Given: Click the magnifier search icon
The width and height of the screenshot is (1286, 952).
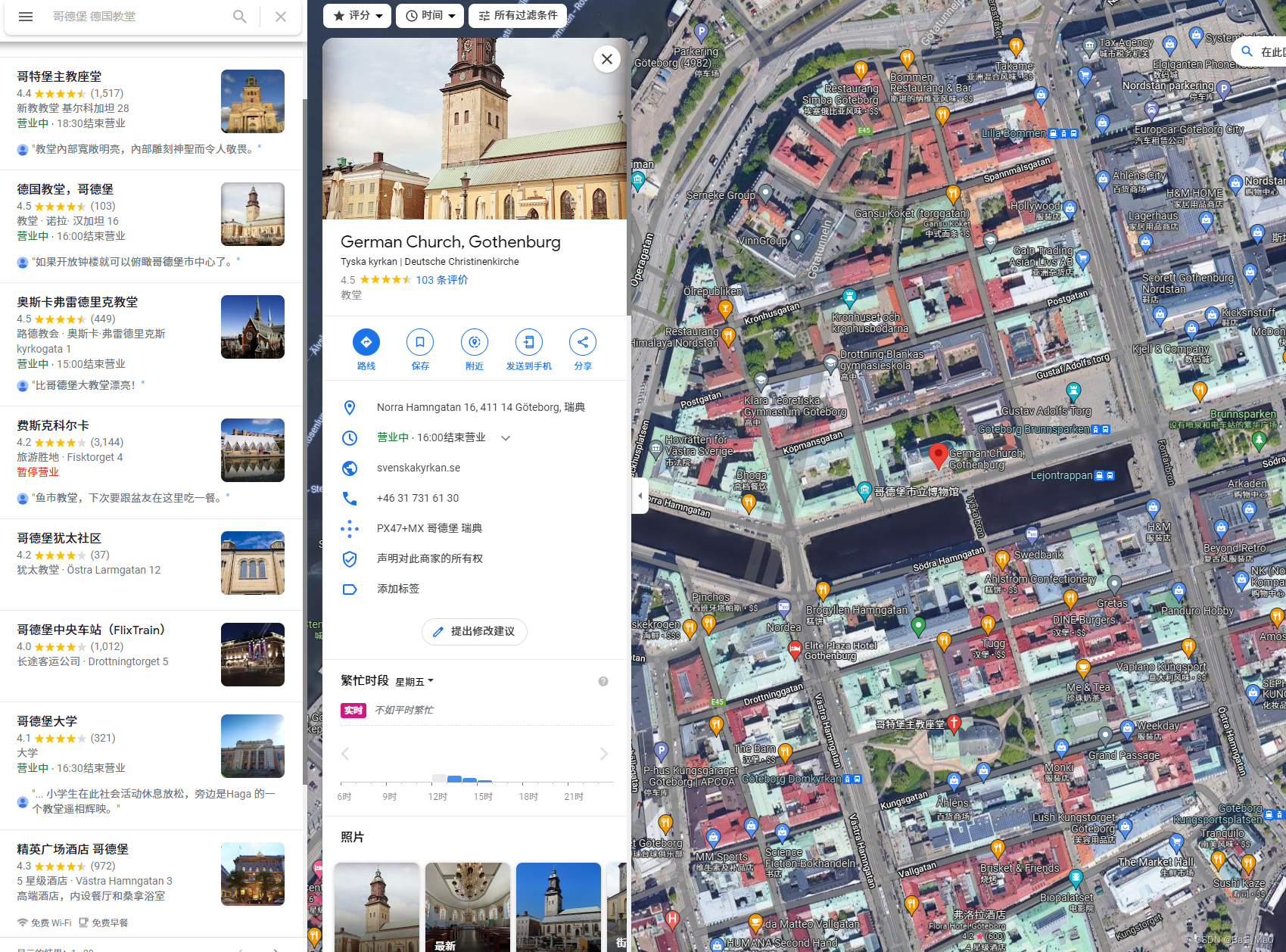Looking at the screenshot, I should (x=240, y=17).
